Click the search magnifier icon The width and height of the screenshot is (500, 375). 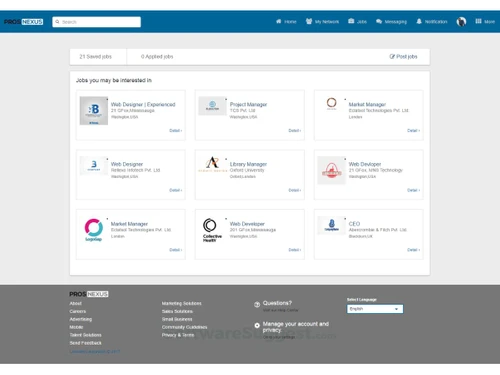pyautogui.click(x=57, y=22)
